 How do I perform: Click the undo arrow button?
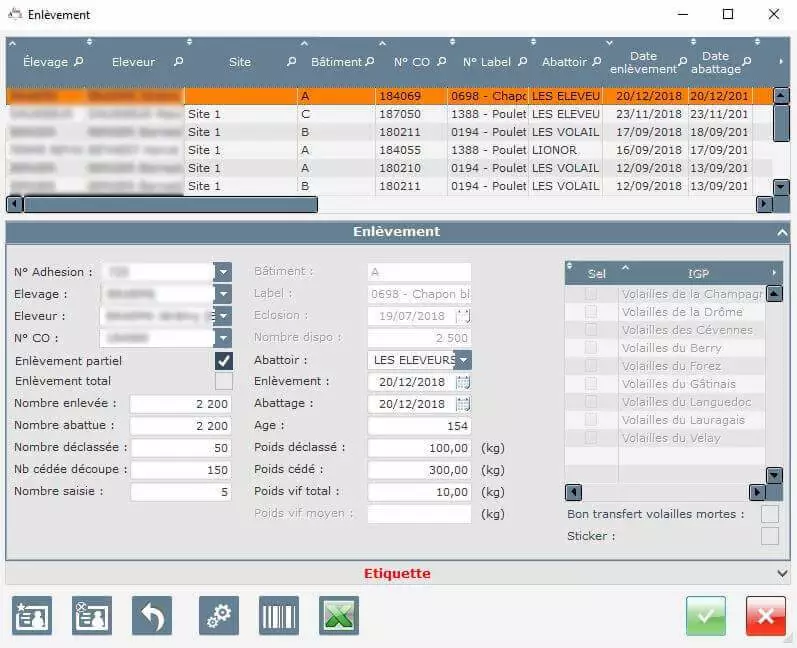coord(152,615)
